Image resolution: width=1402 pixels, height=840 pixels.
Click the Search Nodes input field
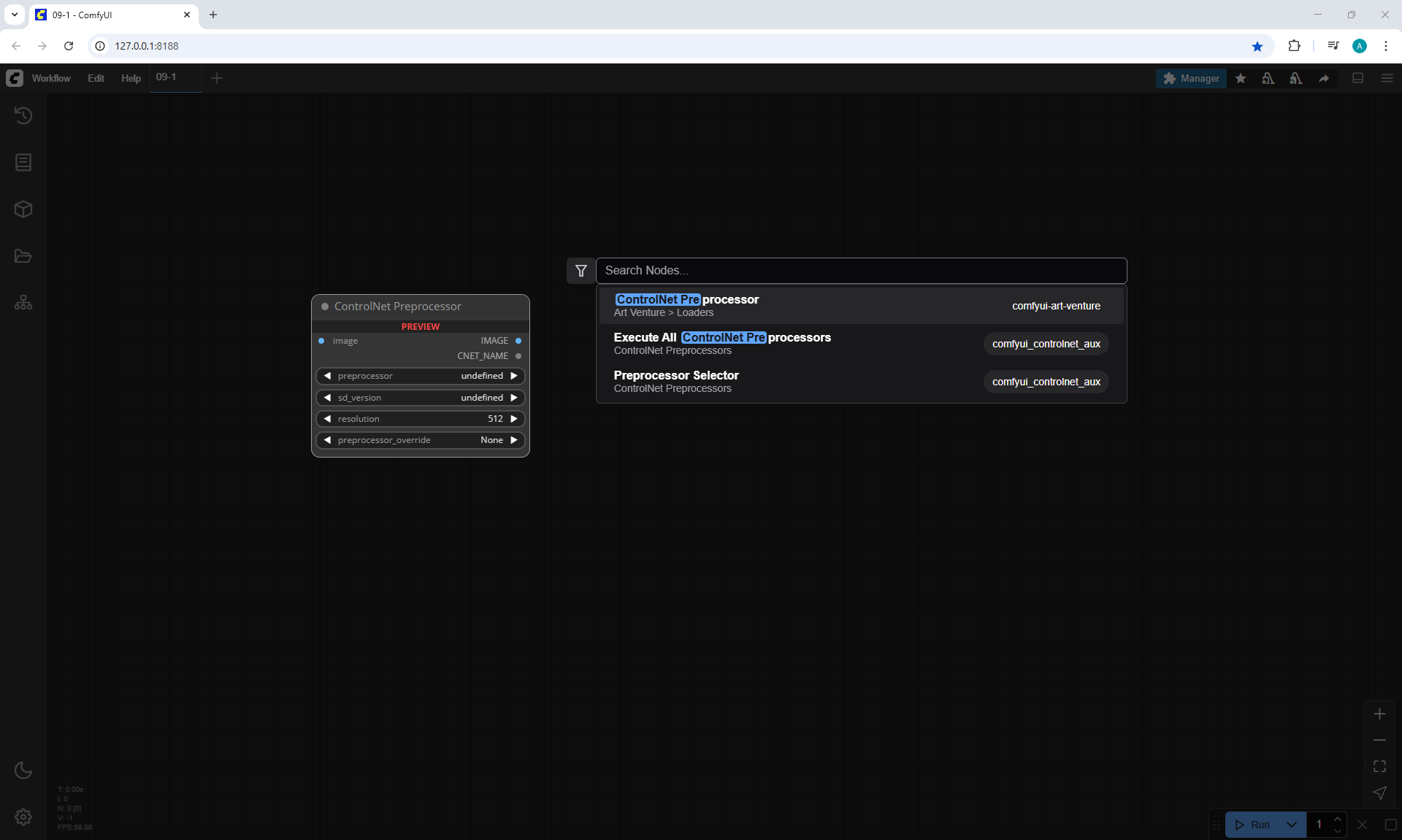point(860,271)
